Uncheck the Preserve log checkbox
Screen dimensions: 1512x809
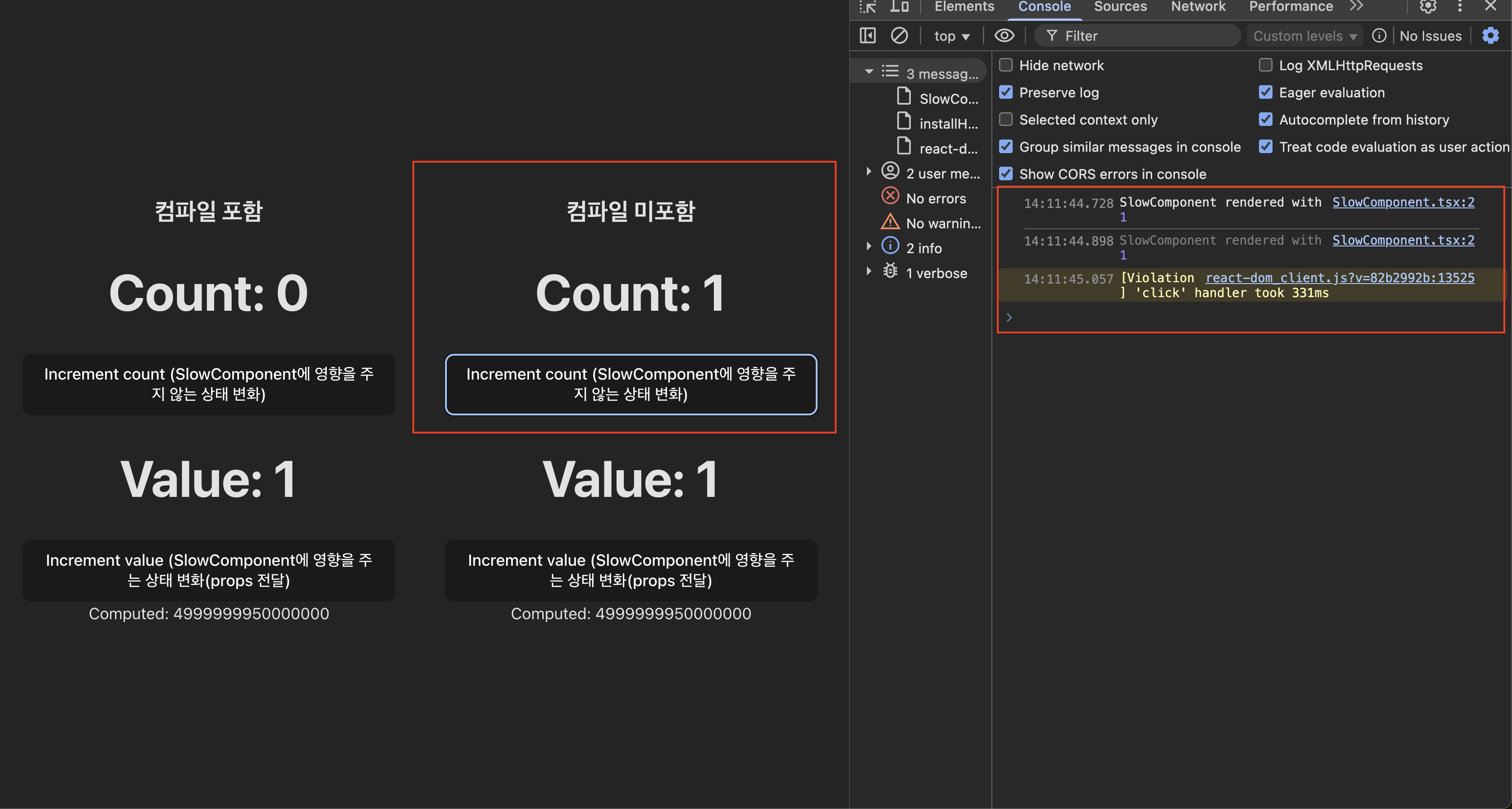(1006, 92)
